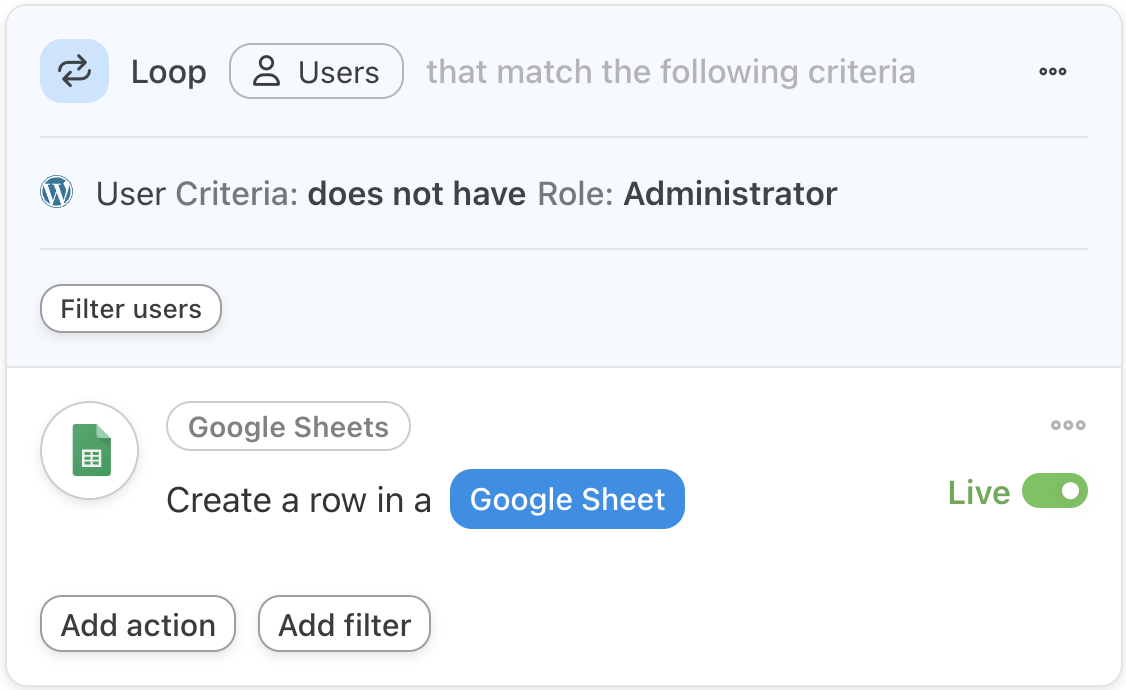Select the Users loop type pill
1126x690 pixels.
pos(316,72)
